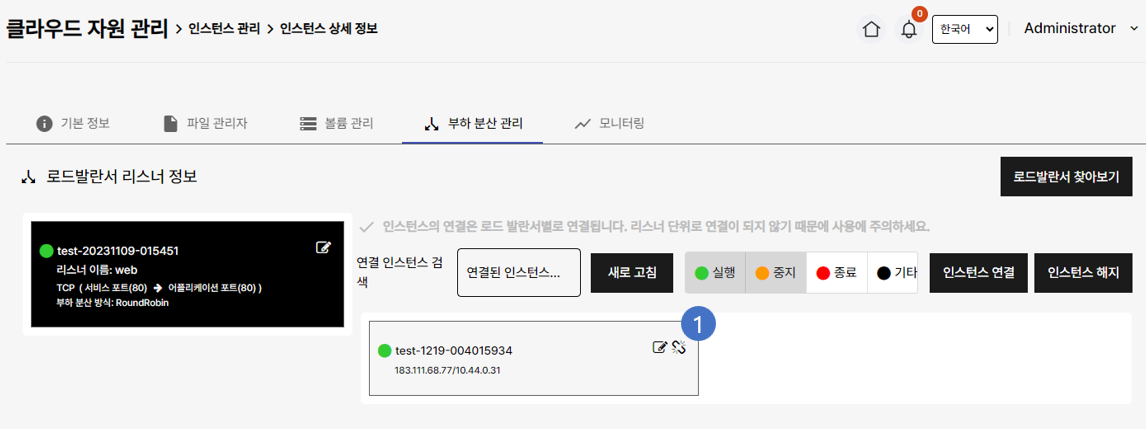
Task: Click green status dot of test-1219-004015934
Action: (385, 351)
